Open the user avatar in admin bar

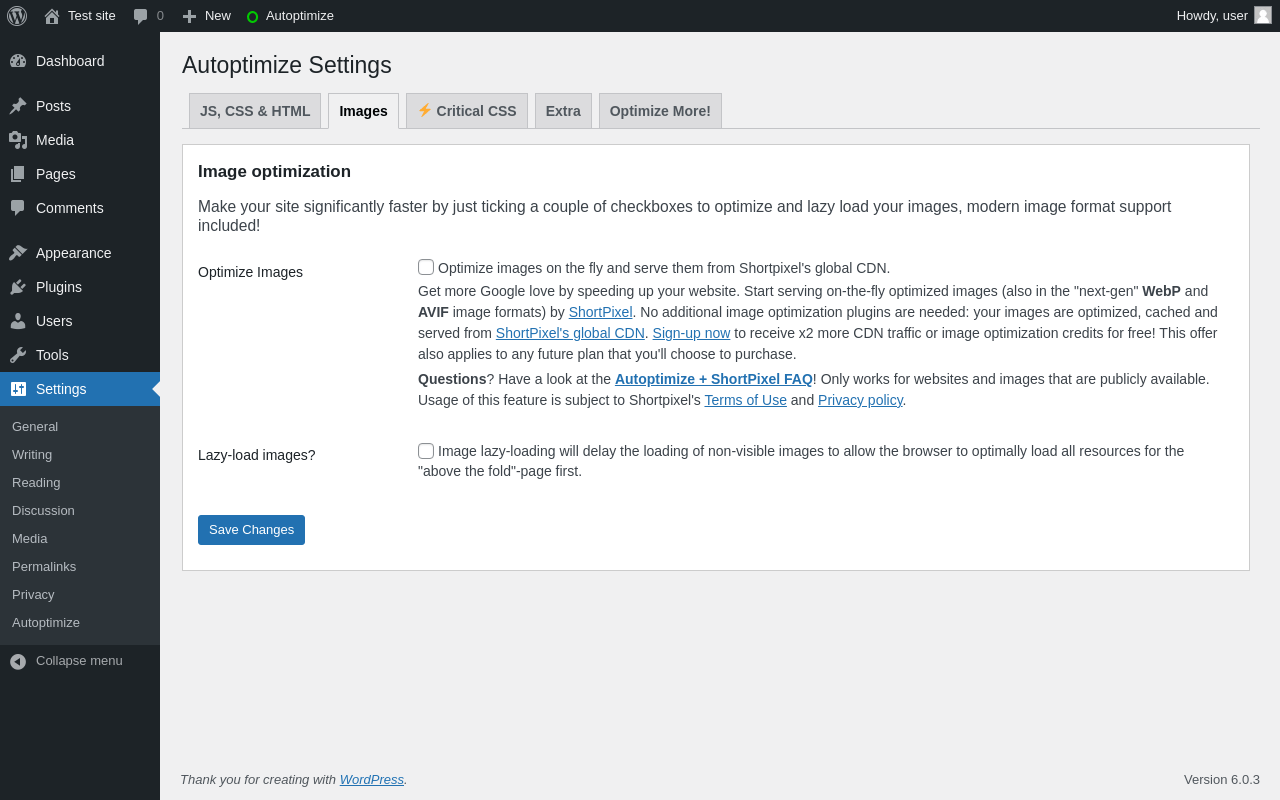[x=1263, y=15]
